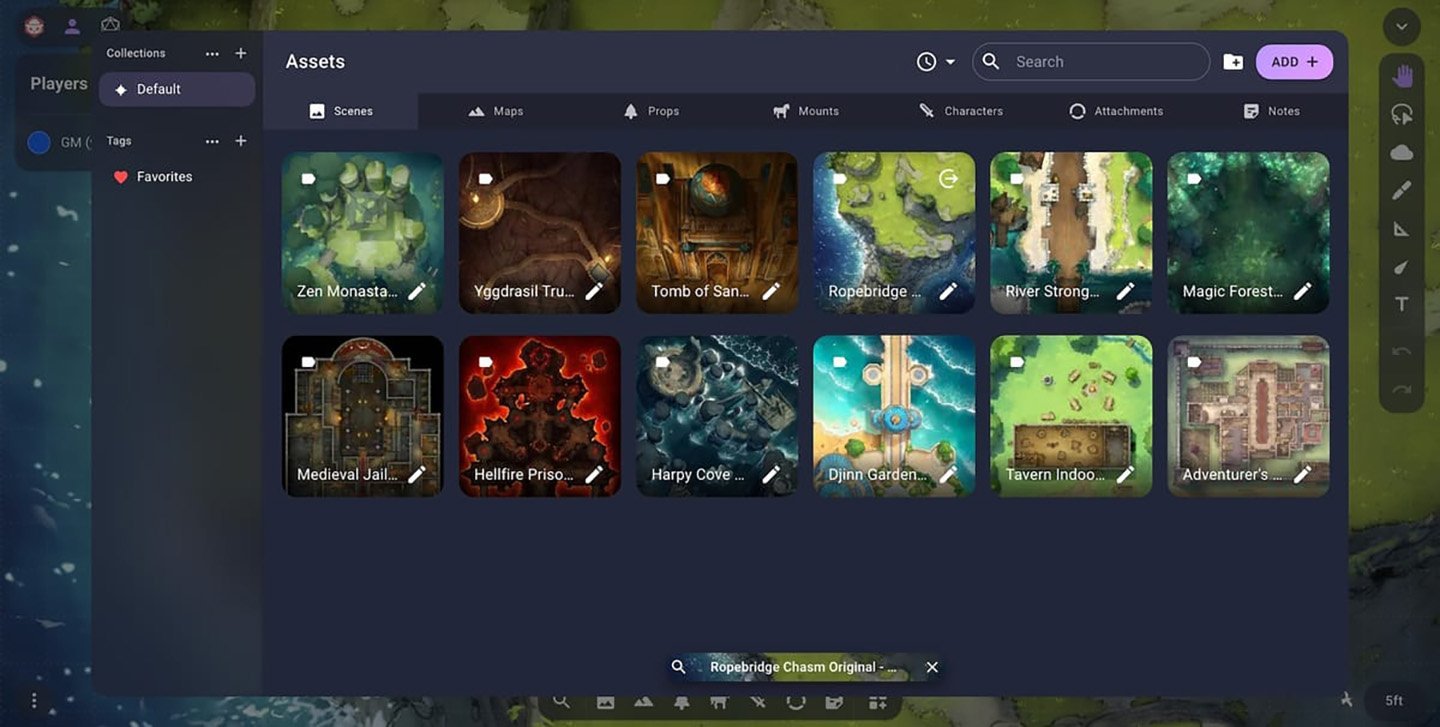The height and width of the screenshot is (727, 1440).
Task: Toggle tag on Medieval Jail scene
Action: (309, 362)
